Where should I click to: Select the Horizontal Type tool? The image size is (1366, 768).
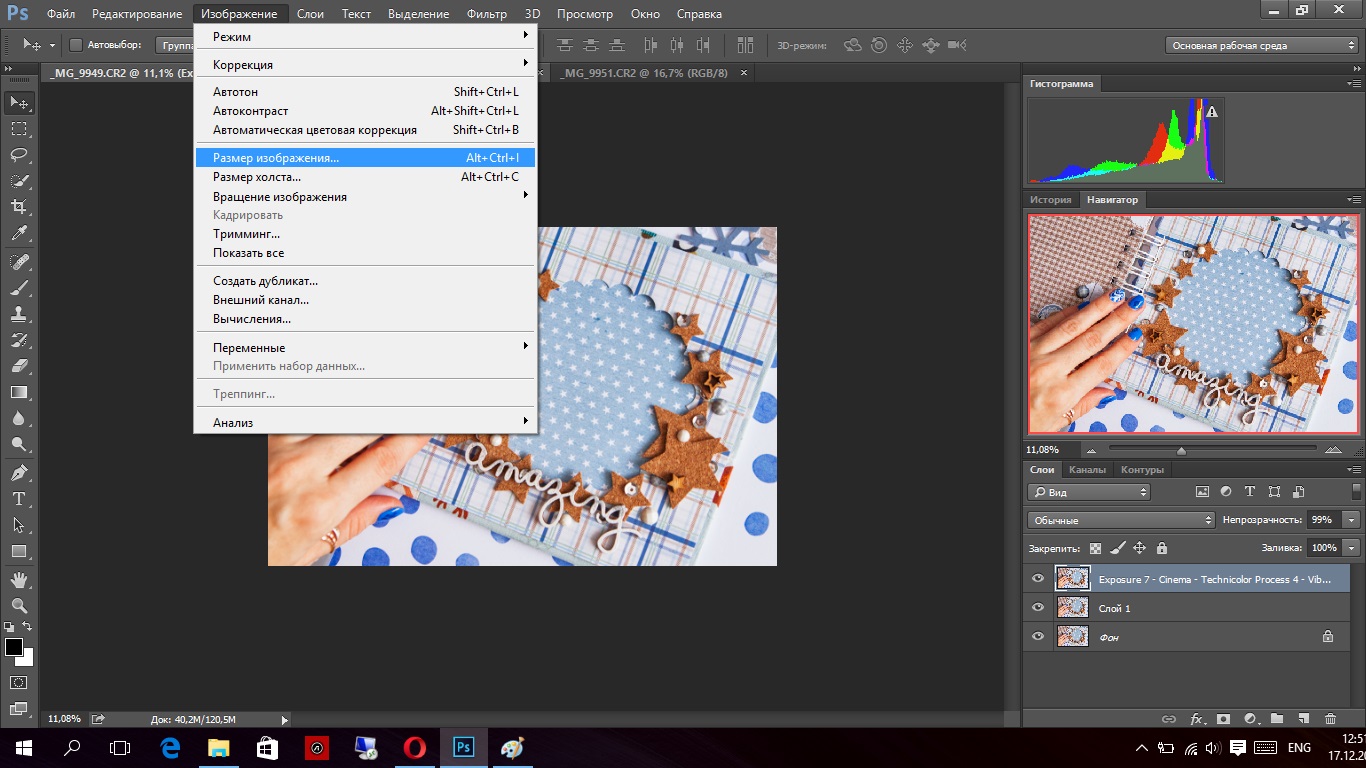(x=19, y=498)
